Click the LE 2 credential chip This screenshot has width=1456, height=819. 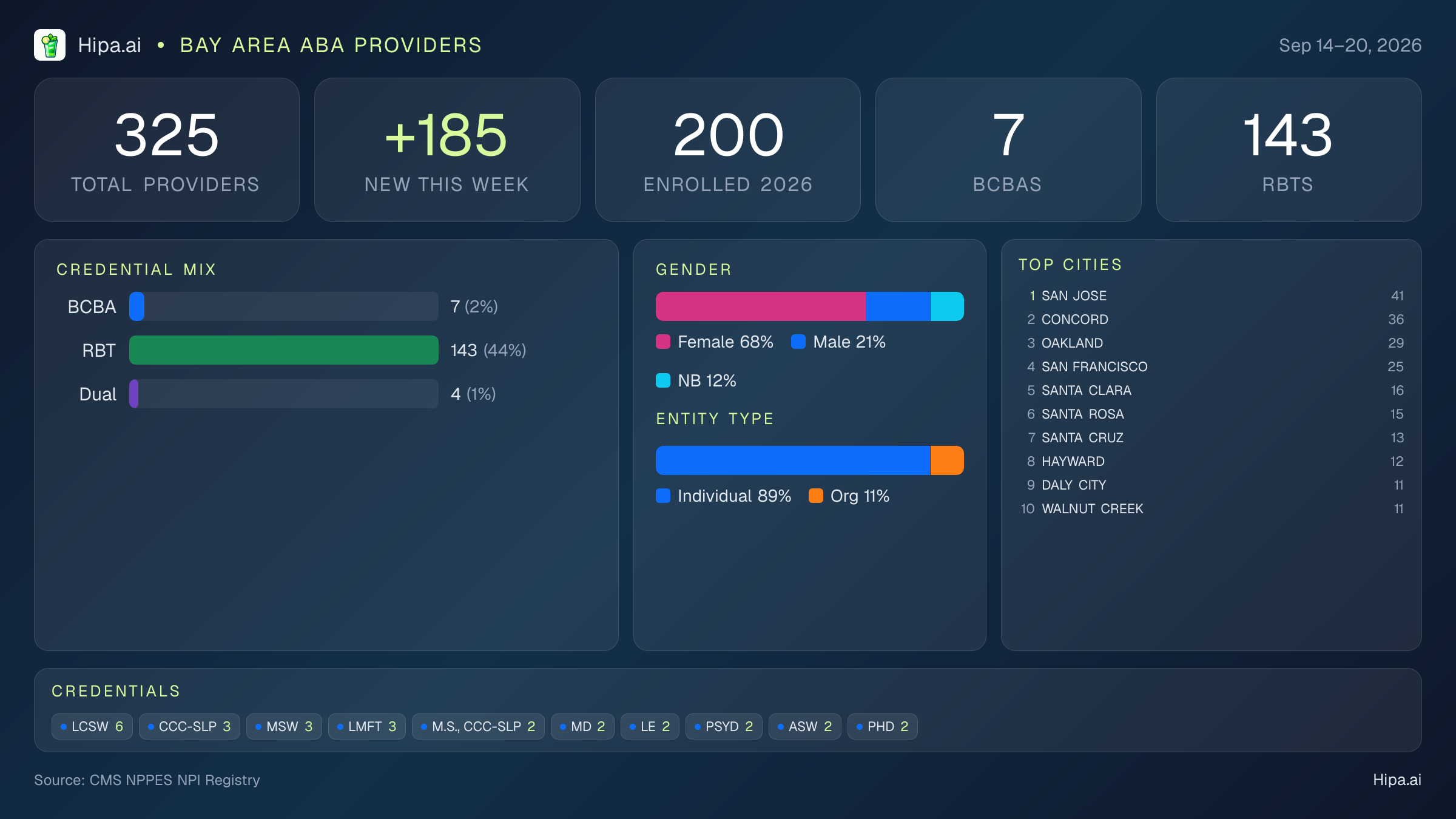pos(650,726)
